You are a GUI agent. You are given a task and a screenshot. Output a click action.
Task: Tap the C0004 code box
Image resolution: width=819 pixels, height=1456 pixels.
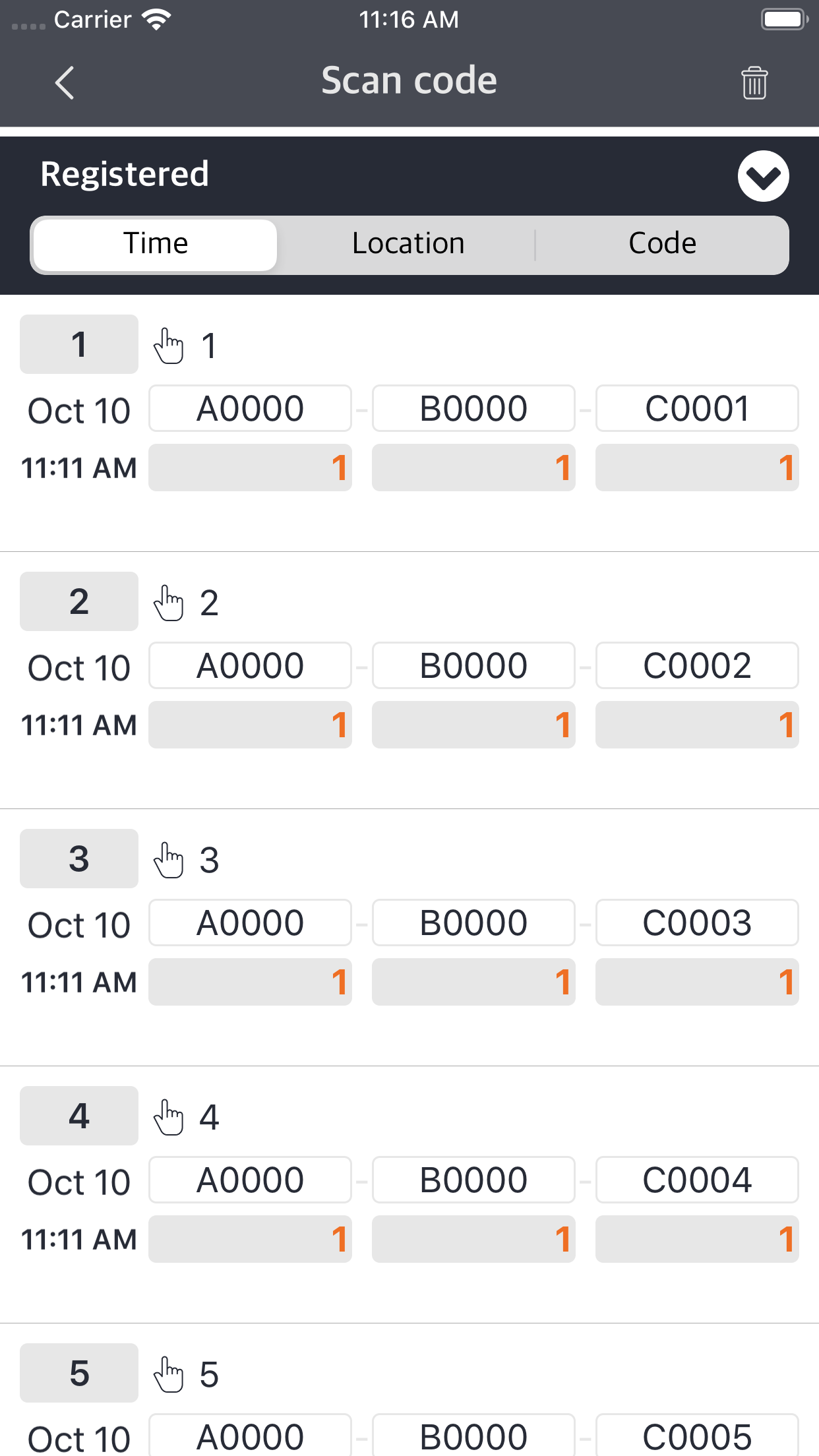tap(697, 1180)
